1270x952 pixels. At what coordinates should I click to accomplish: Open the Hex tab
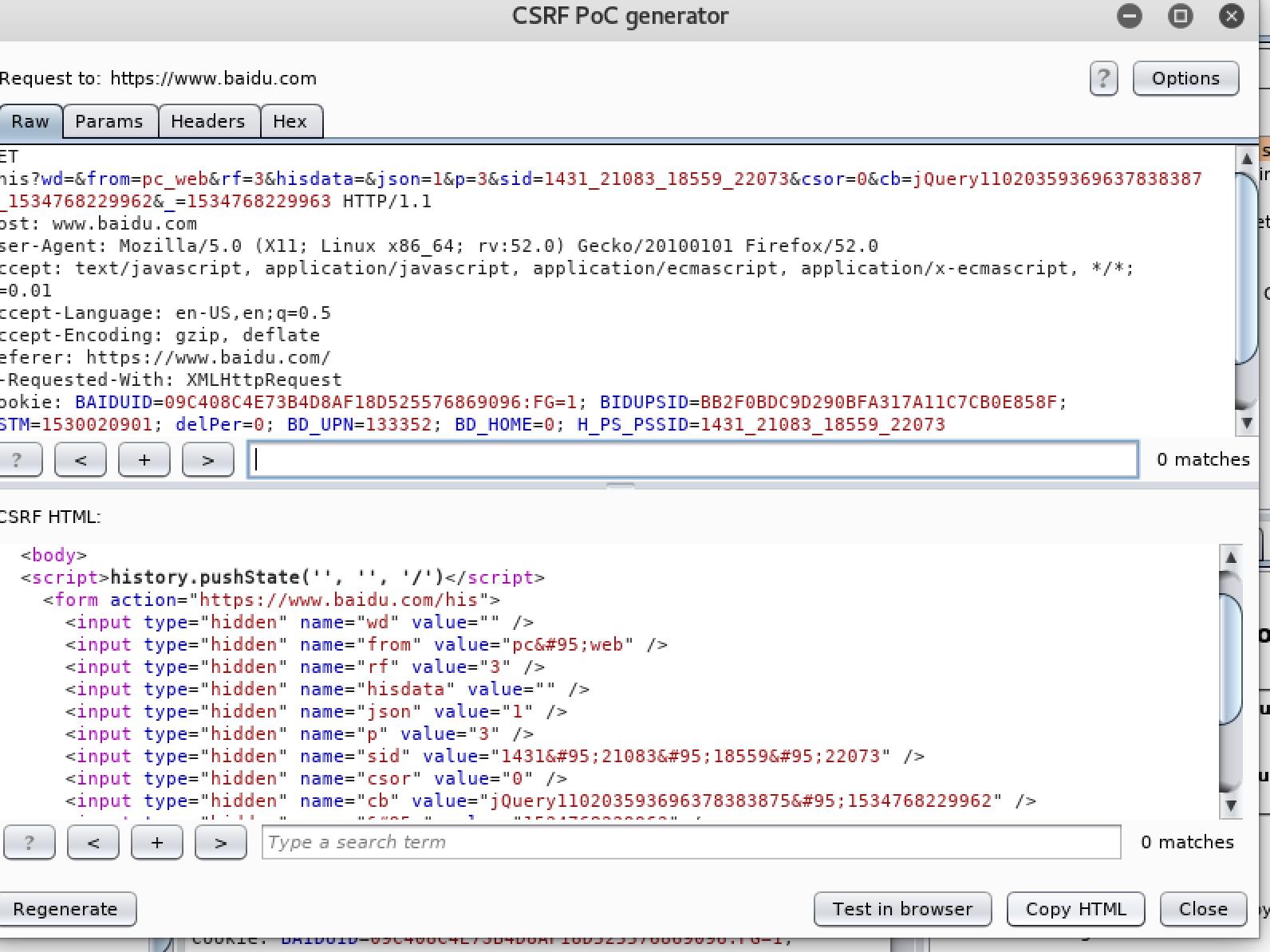tap(290, 121)
